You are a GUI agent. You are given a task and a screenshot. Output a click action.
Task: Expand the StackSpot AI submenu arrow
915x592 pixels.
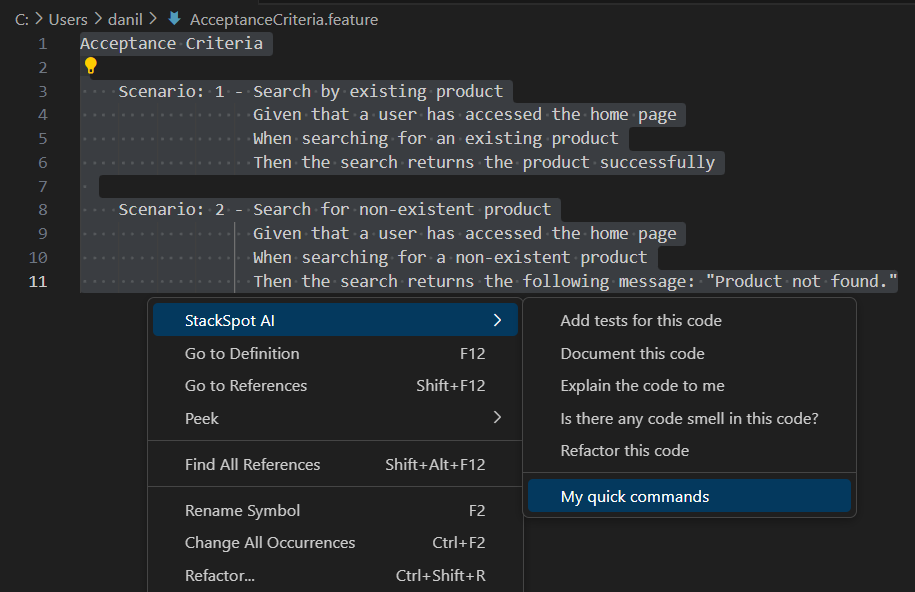(x=497, y=320)
